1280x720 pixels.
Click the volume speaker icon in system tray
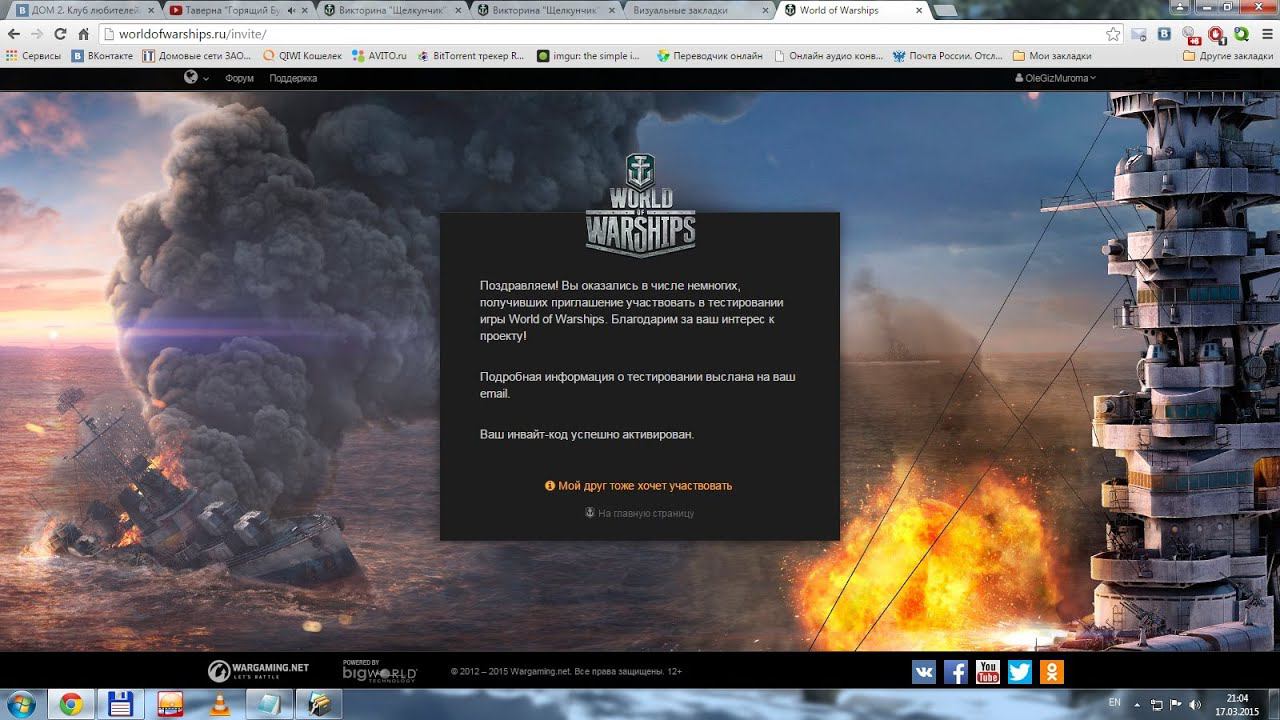[x=1195, y=704]
